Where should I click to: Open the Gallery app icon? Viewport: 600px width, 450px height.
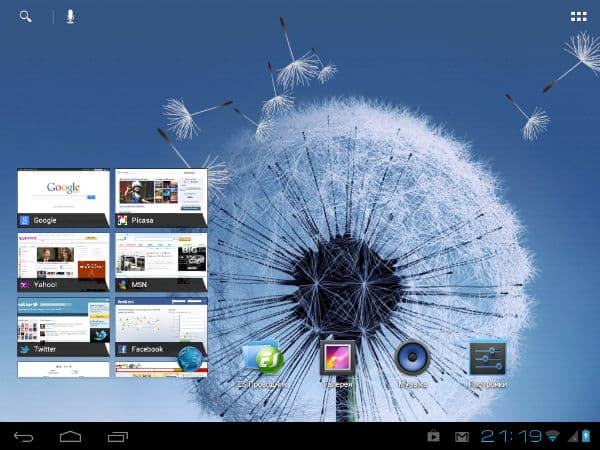(338, 357)
